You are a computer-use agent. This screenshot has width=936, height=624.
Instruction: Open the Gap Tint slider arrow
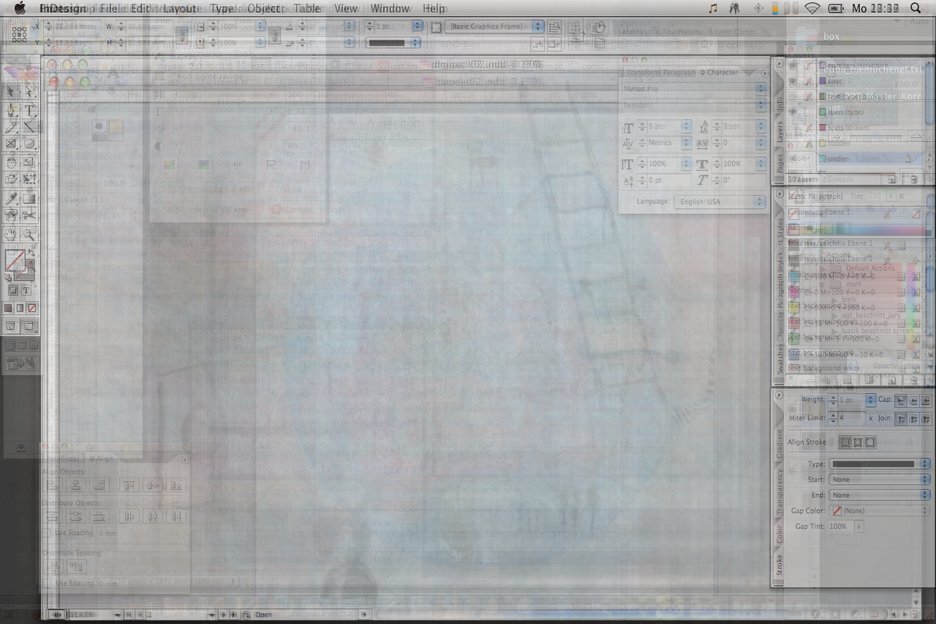(x=859, y=527)
